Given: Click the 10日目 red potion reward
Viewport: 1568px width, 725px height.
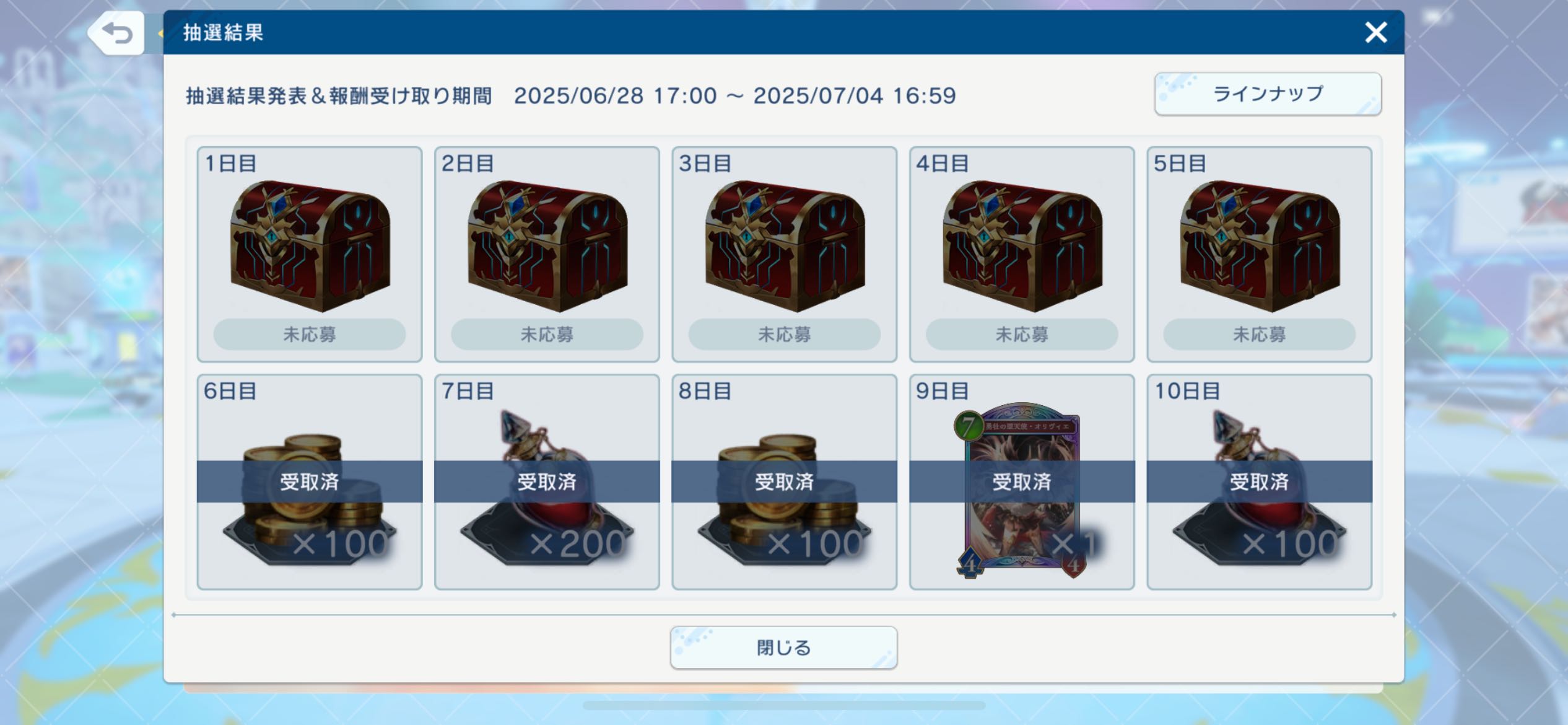Looking at the screenshot, I should (1259, 488).
